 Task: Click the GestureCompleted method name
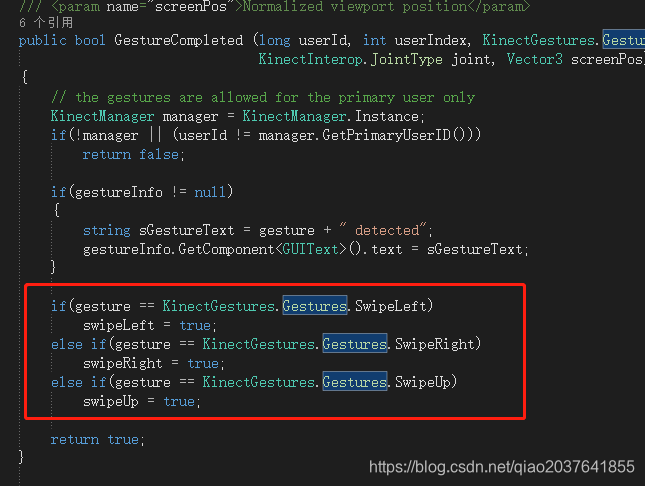[x=179, y=40]
